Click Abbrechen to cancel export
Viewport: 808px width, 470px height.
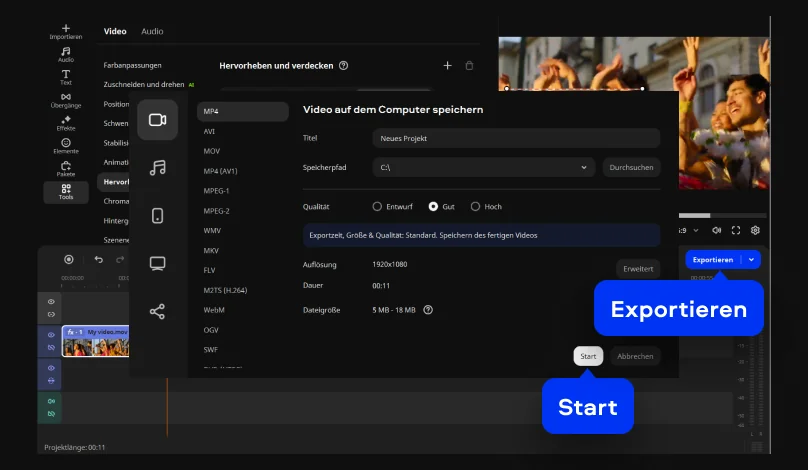(x=635, y=356)
